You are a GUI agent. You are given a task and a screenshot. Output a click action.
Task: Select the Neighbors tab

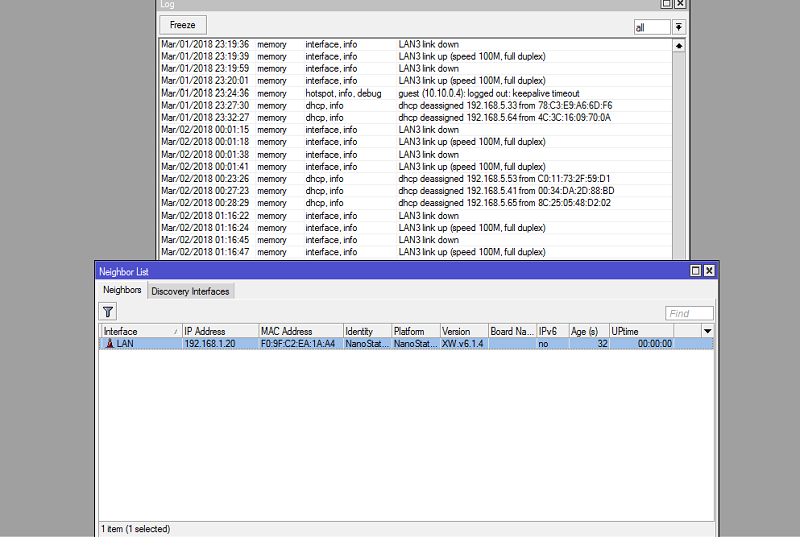(122, 290)
